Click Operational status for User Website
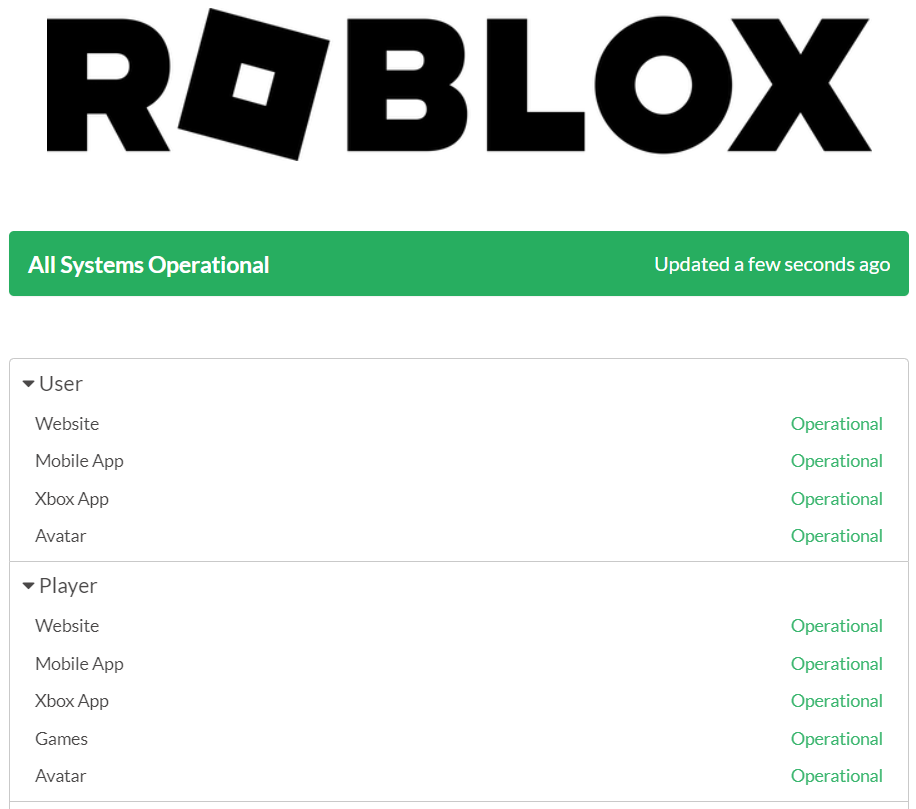 (x=837, y=423)
